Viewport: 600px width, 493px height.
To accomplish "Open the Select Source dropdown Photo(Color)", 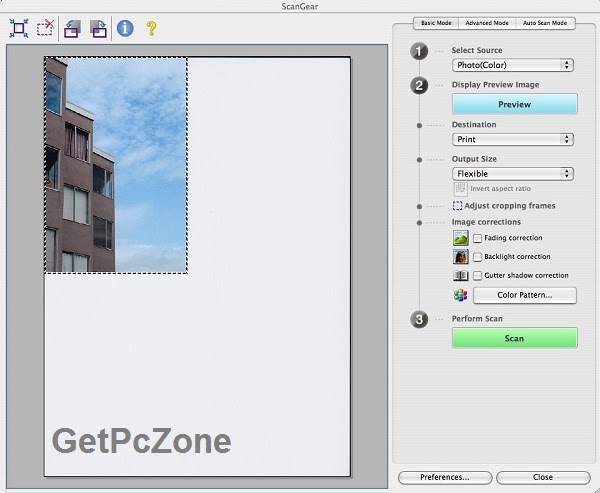I will 513,65.
